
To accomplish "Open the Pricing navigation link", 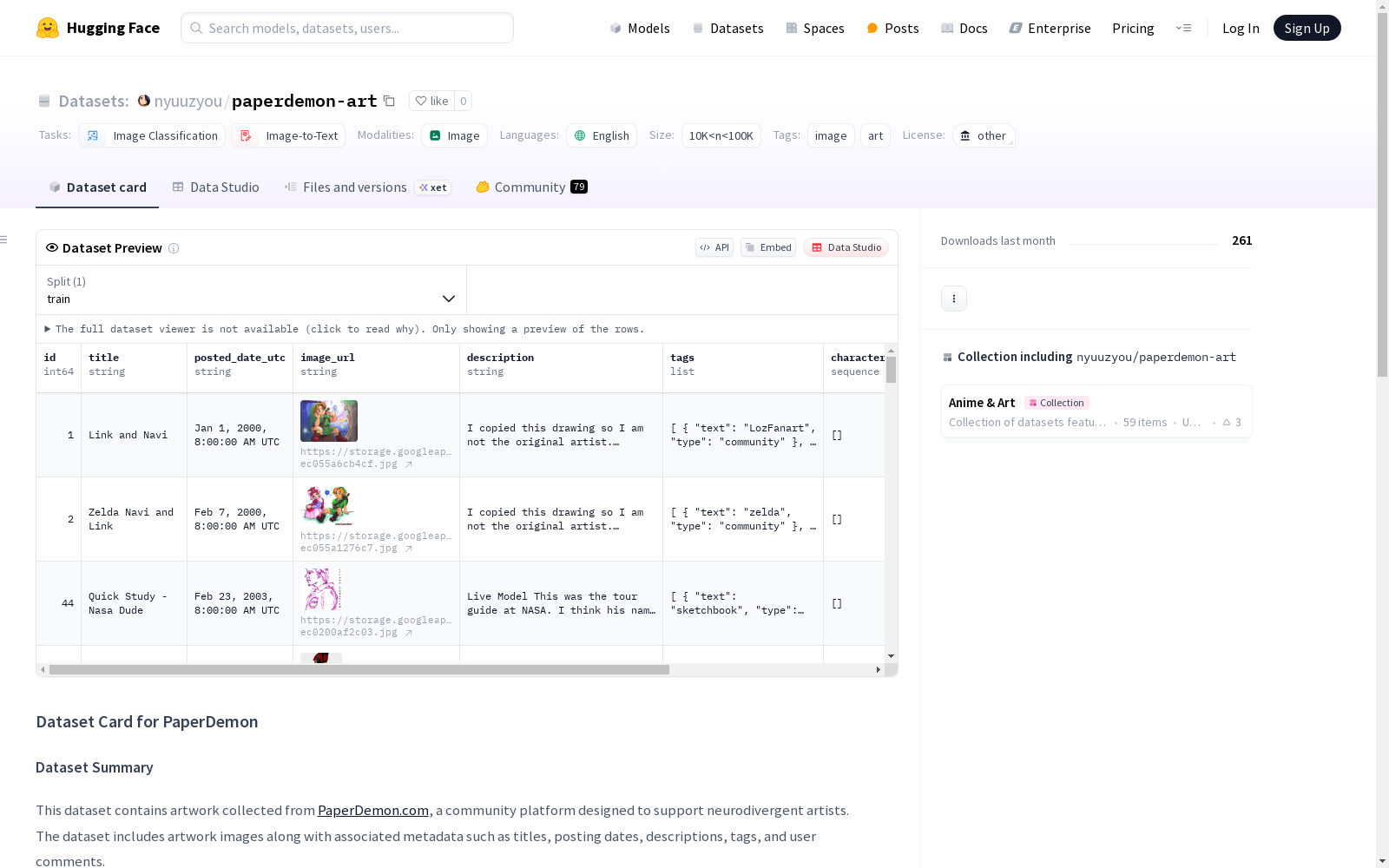I will tap(1133, 28).
